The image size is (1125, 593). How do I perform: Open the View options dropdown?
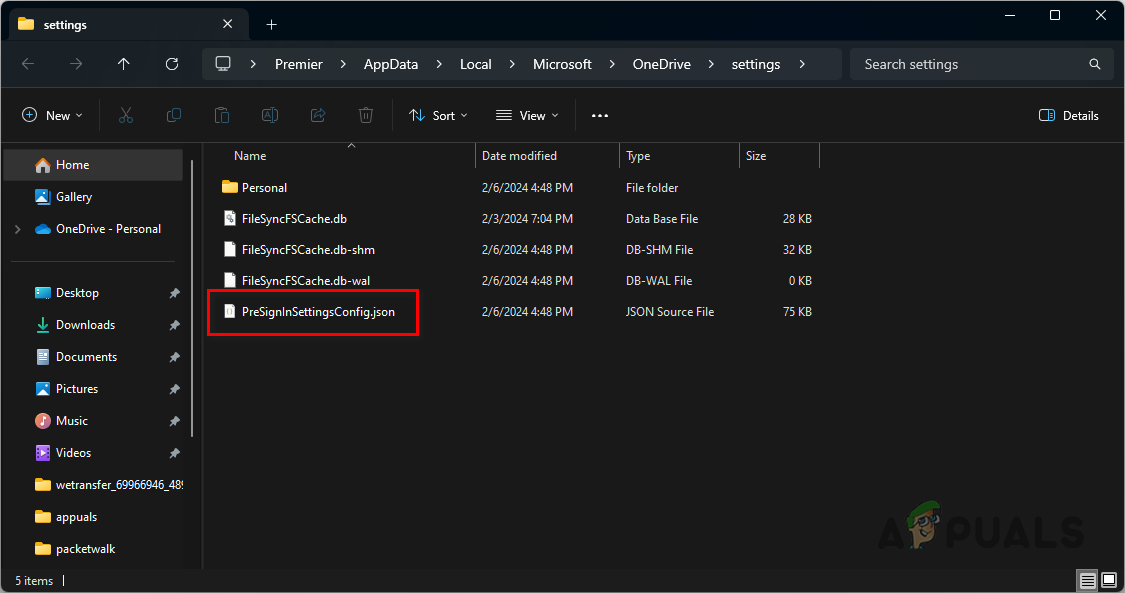(x=526, y=115)
